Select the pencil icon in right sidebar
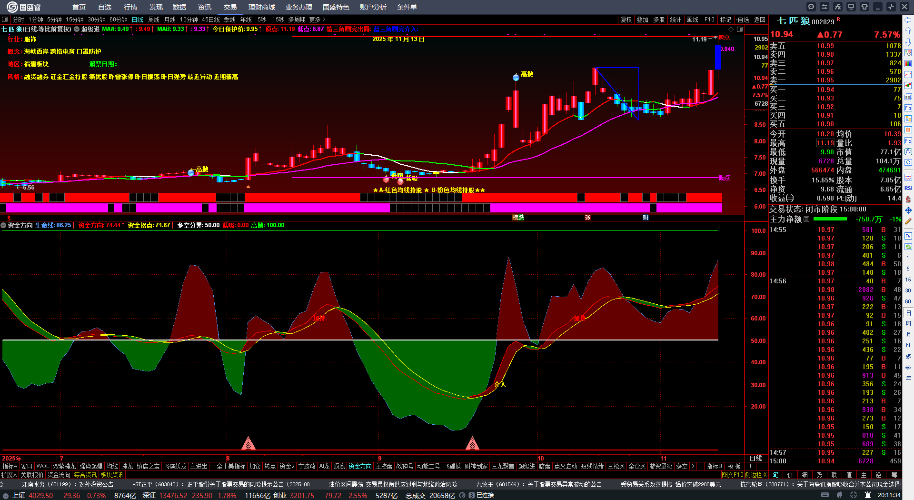Screen dimensions: 914x500 tap(908, 221)
